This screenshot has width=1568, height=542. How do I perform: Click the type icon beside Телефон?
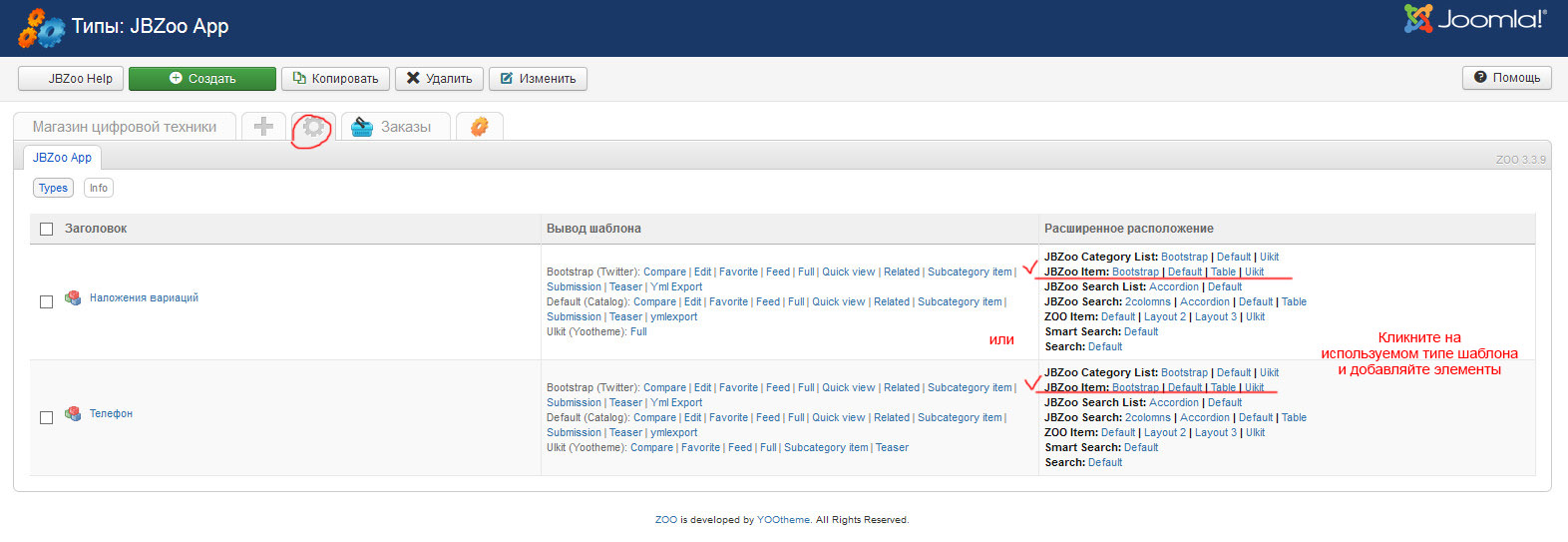coord(73,413)
